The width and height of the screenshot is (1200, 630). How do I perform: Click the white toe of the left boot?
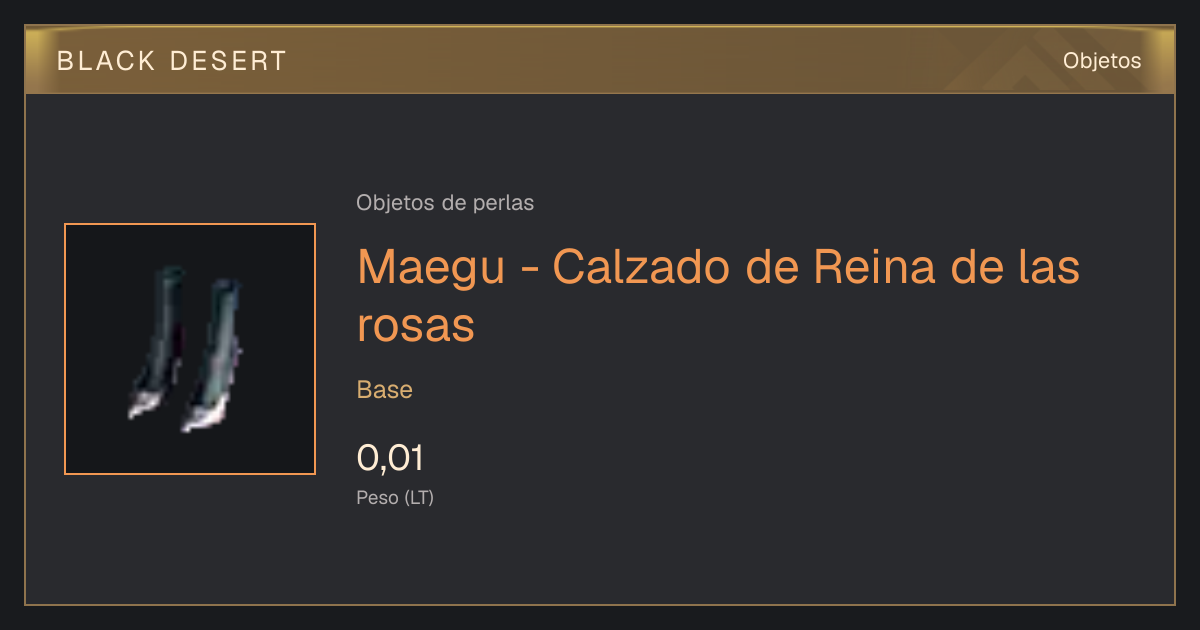point(141,403)
